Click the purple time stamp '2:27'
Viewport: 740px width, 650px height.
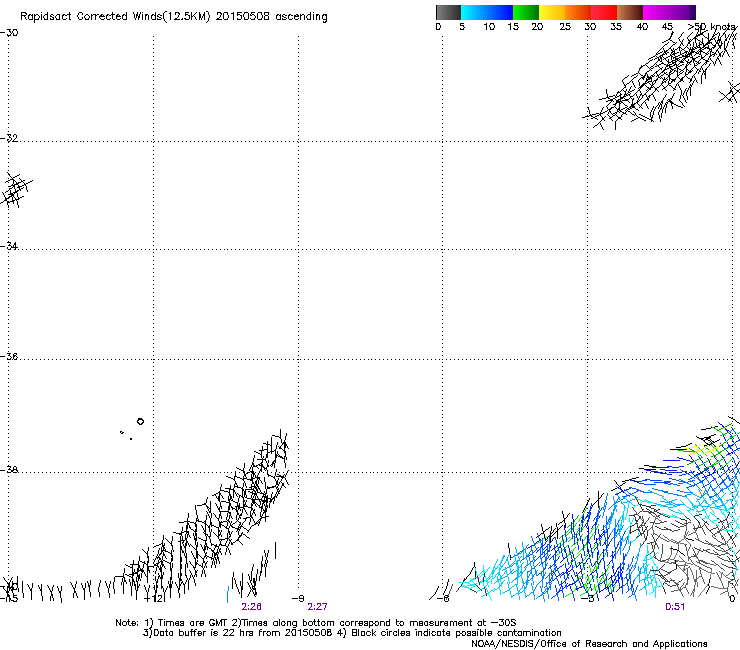pyautogui.click(x=317, y=607)
